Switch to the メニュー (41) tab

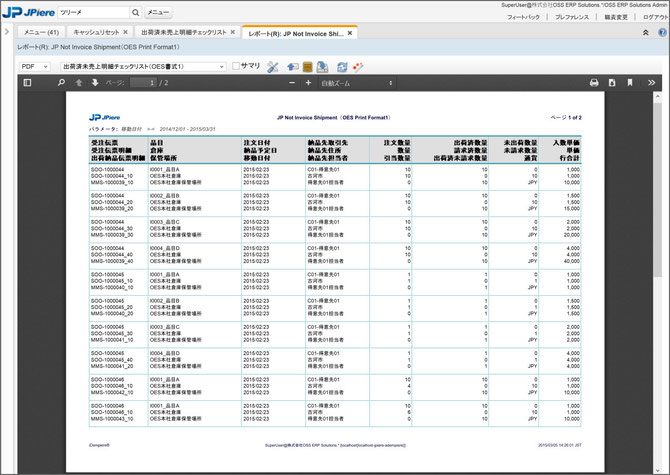pyautogui.click(x=41, y=32)
